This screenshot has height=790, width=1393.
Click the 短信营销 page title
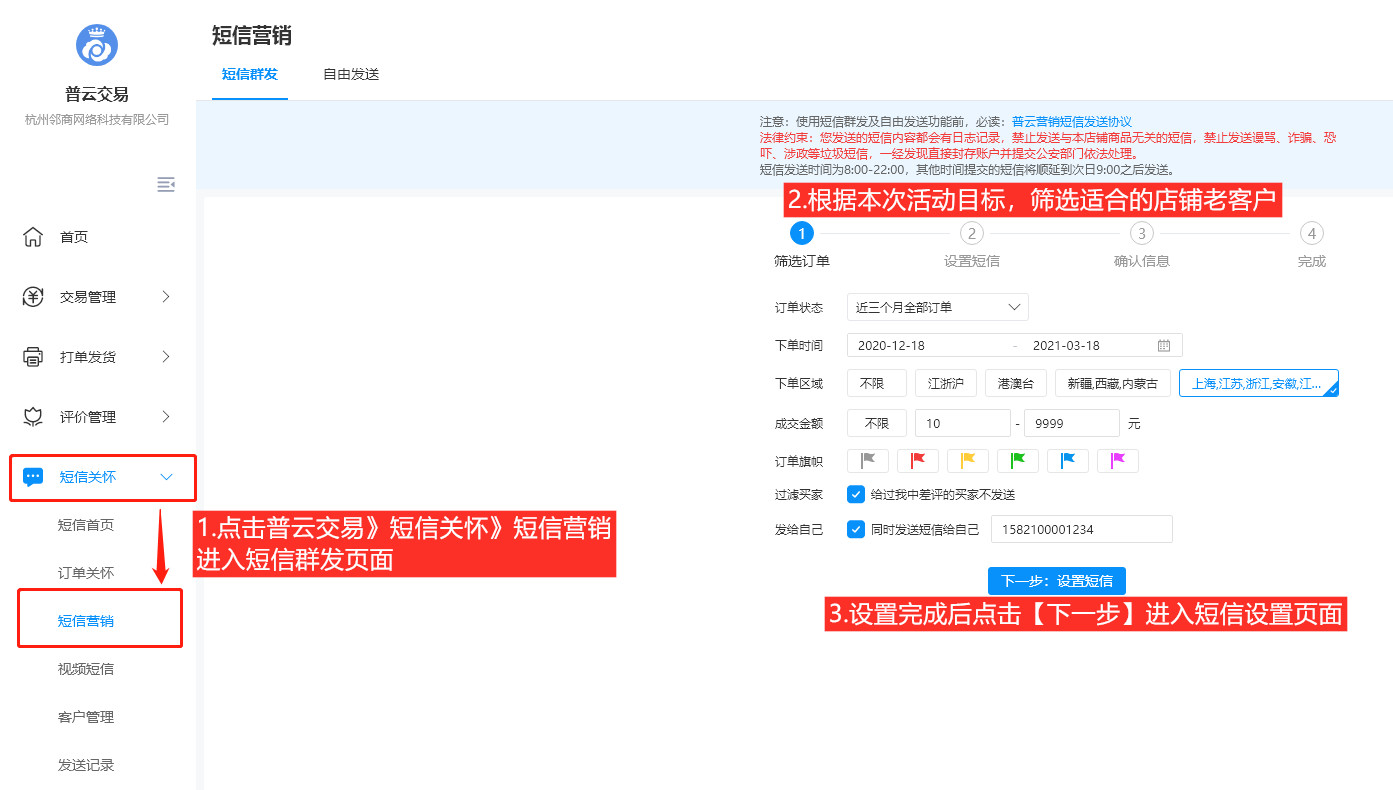(x=252, y=35)
